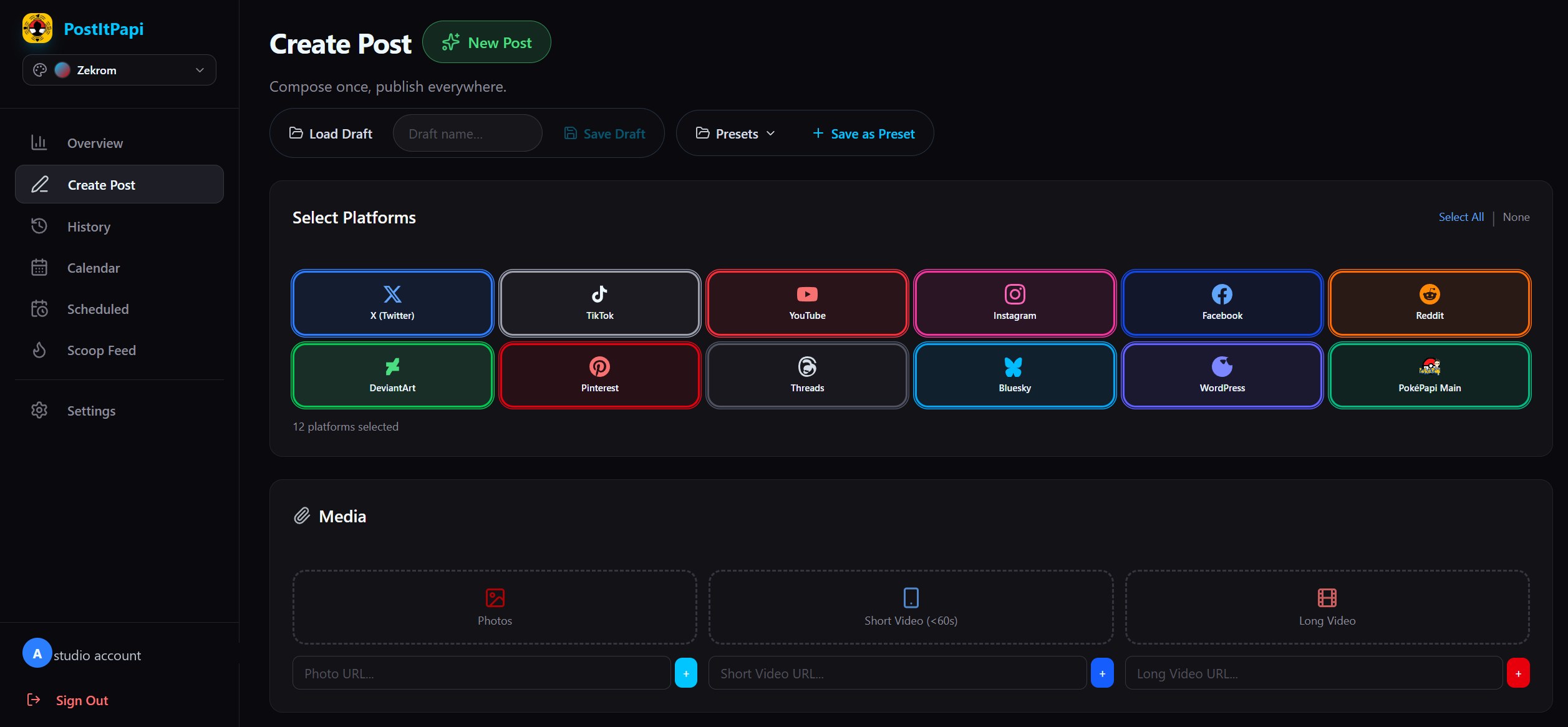The width and height of the screenshot is (1568, 727).
Task: Start a New Post
Action: 486,42
